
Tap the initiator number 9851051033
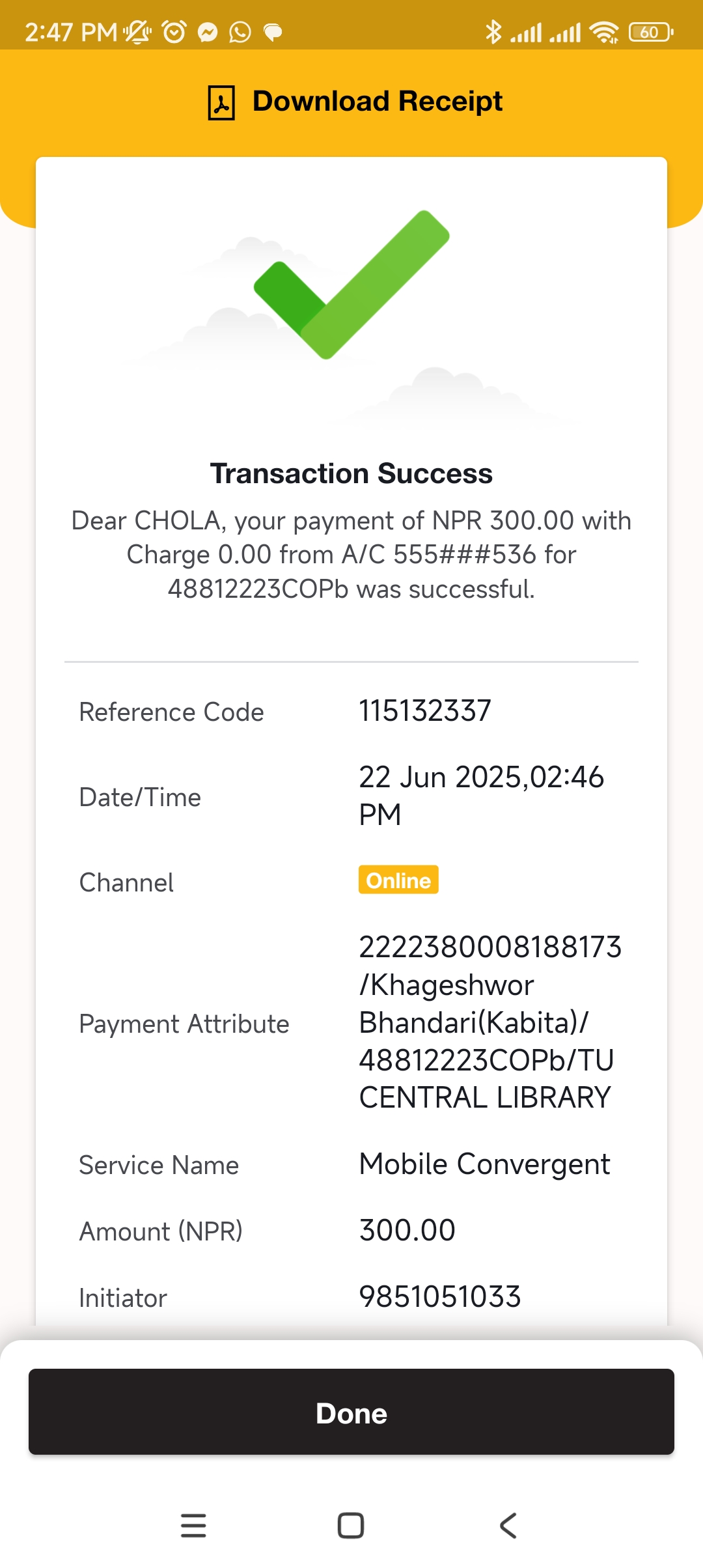440,1296
